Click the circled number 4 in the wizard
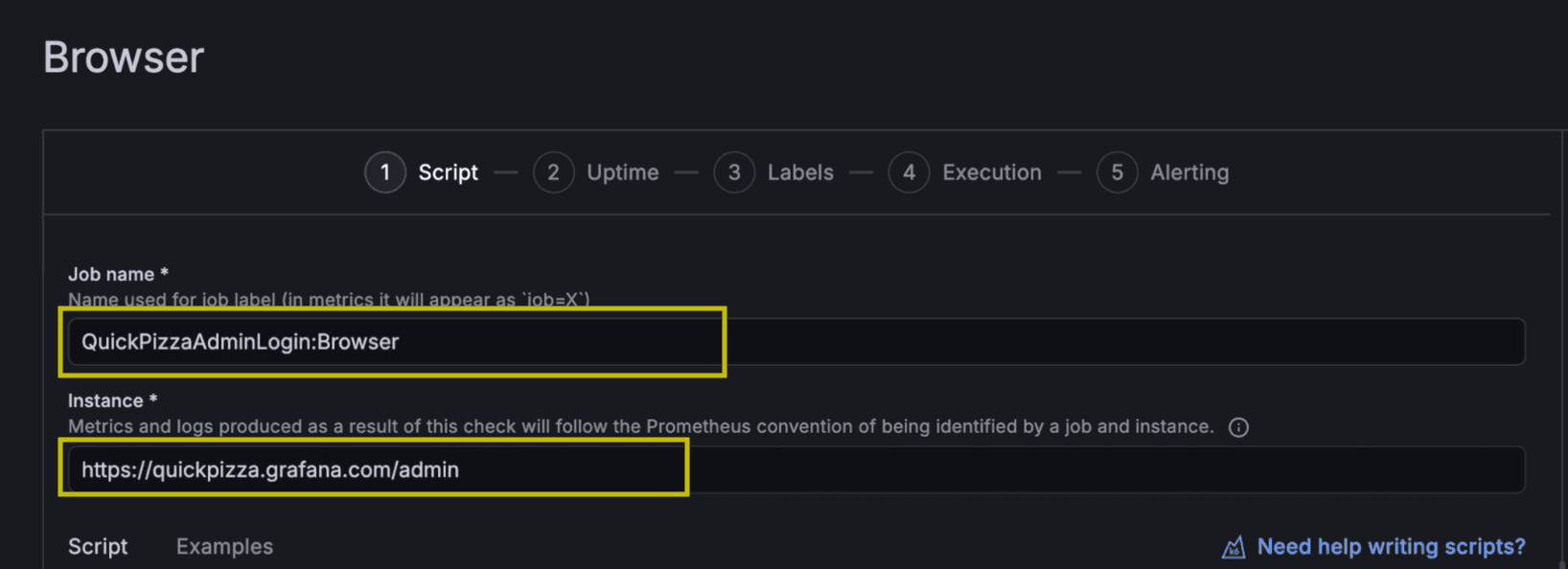 pos(909,172)
